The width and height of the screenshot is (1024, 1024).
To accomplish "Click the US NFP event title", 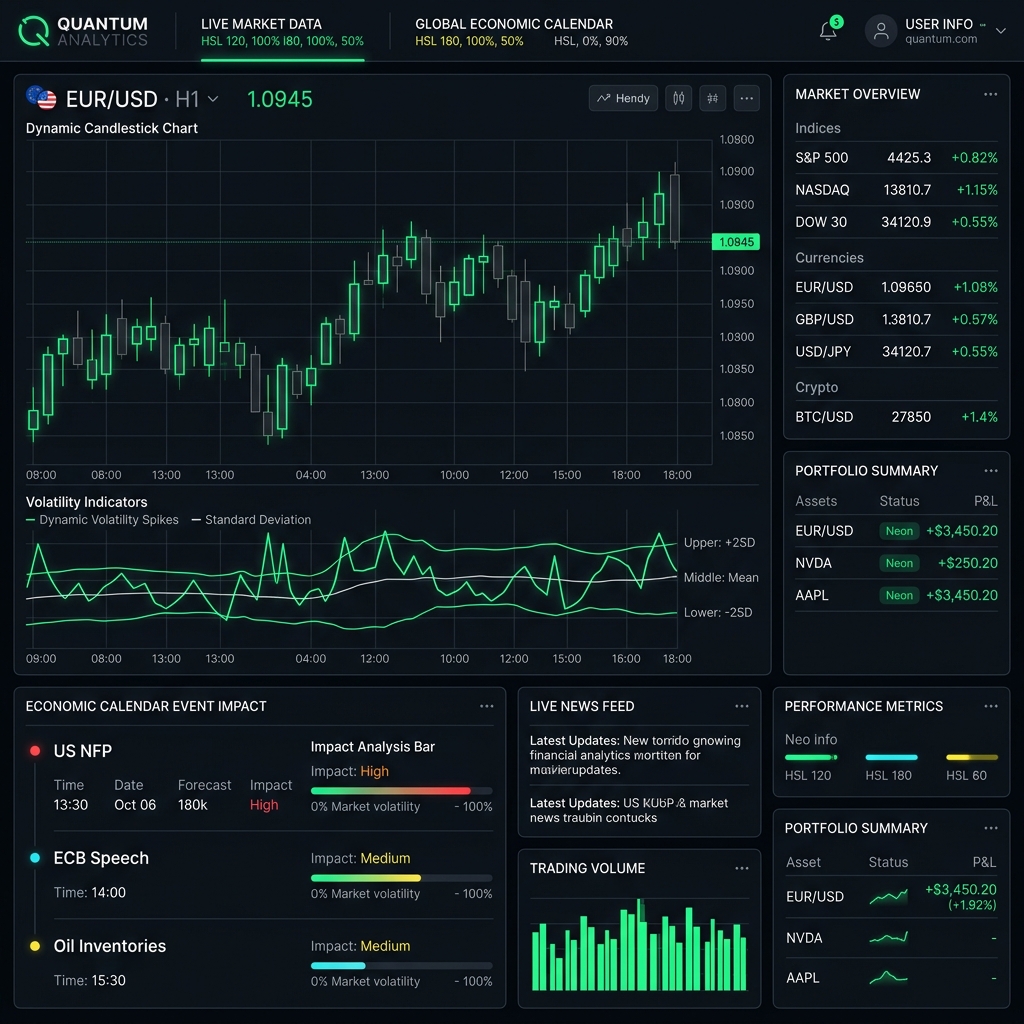I will pos(83,751).
